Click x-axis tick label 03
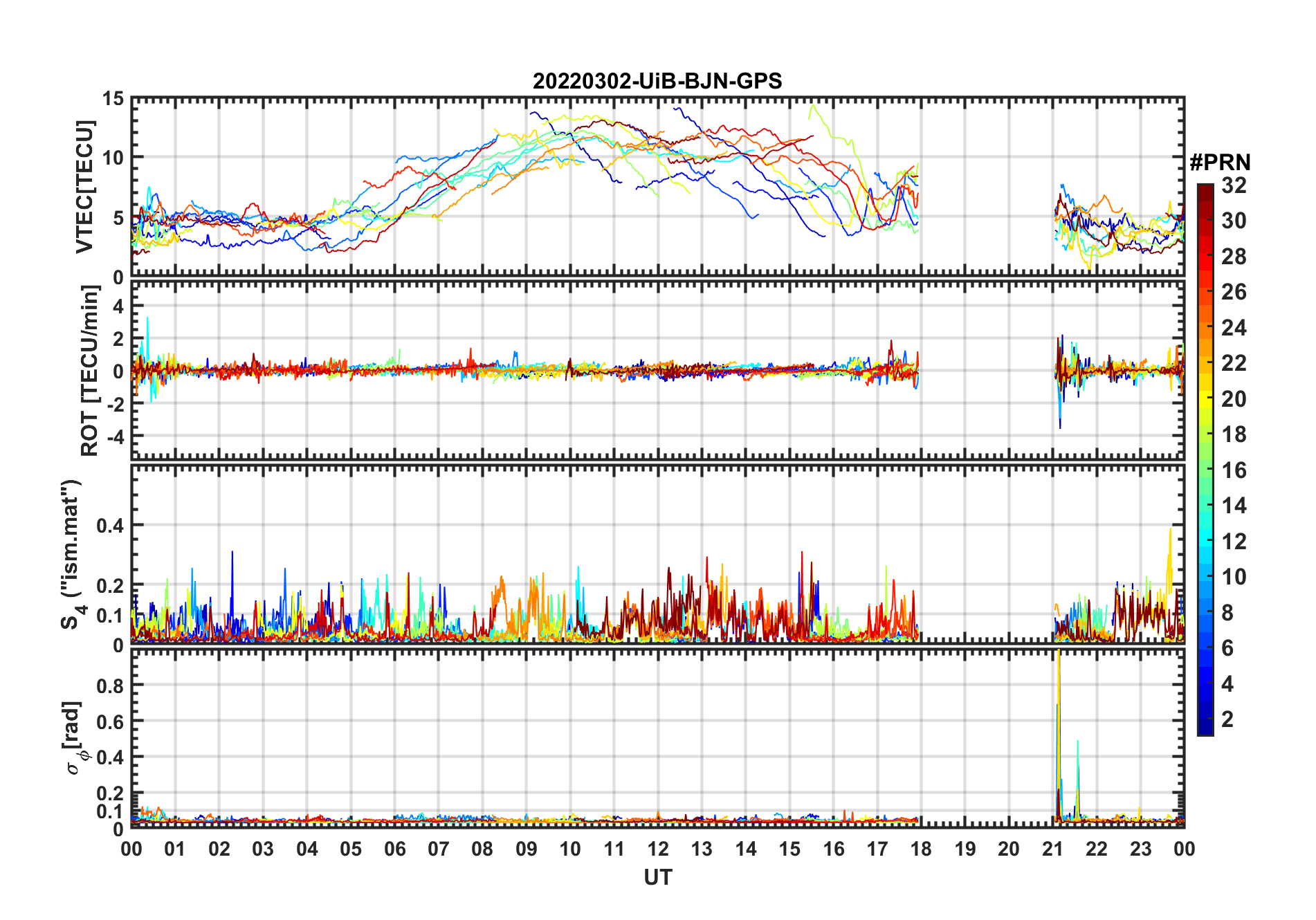Screen dimensions: 1316x920 263,849
